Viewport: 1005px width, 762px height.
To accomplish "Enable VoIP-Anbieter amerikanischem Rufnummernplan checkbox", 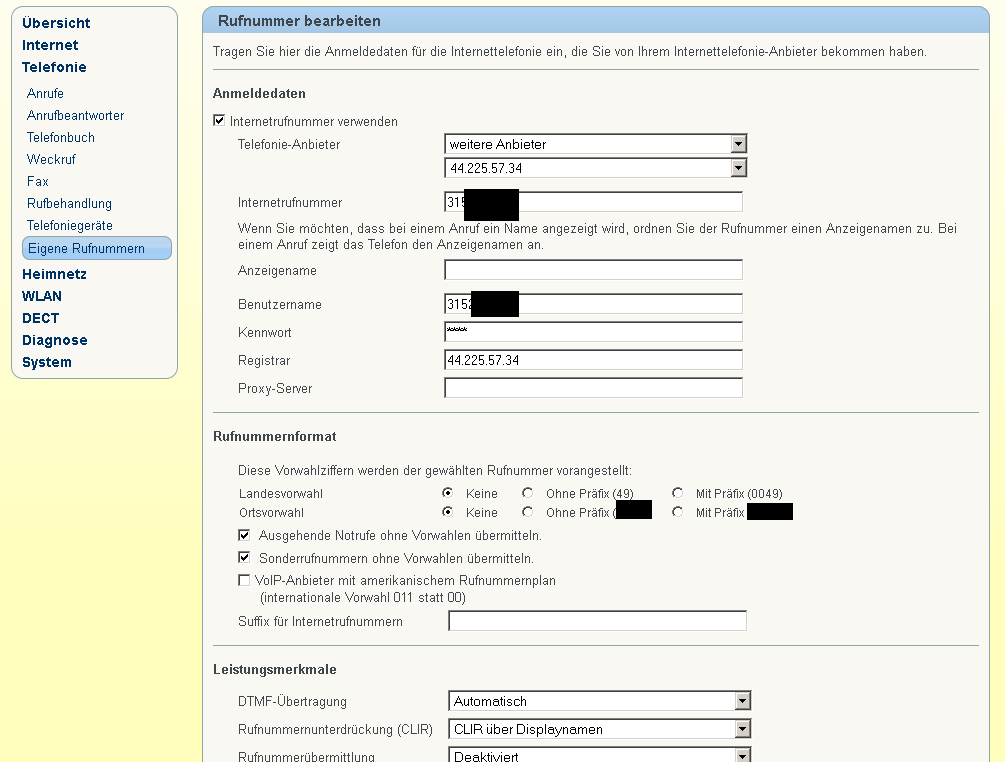I will point(244,580).
